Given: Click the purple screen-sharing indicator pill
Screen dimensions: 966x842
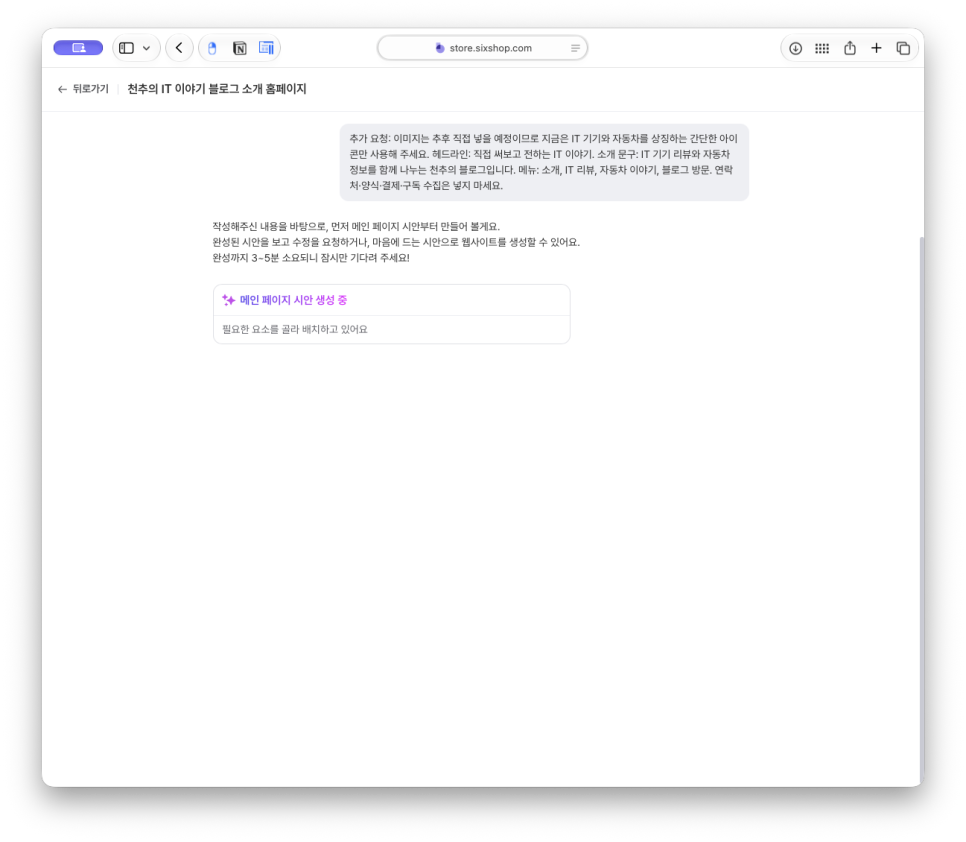Looking at the screenshot, I should tap(78, 48).
